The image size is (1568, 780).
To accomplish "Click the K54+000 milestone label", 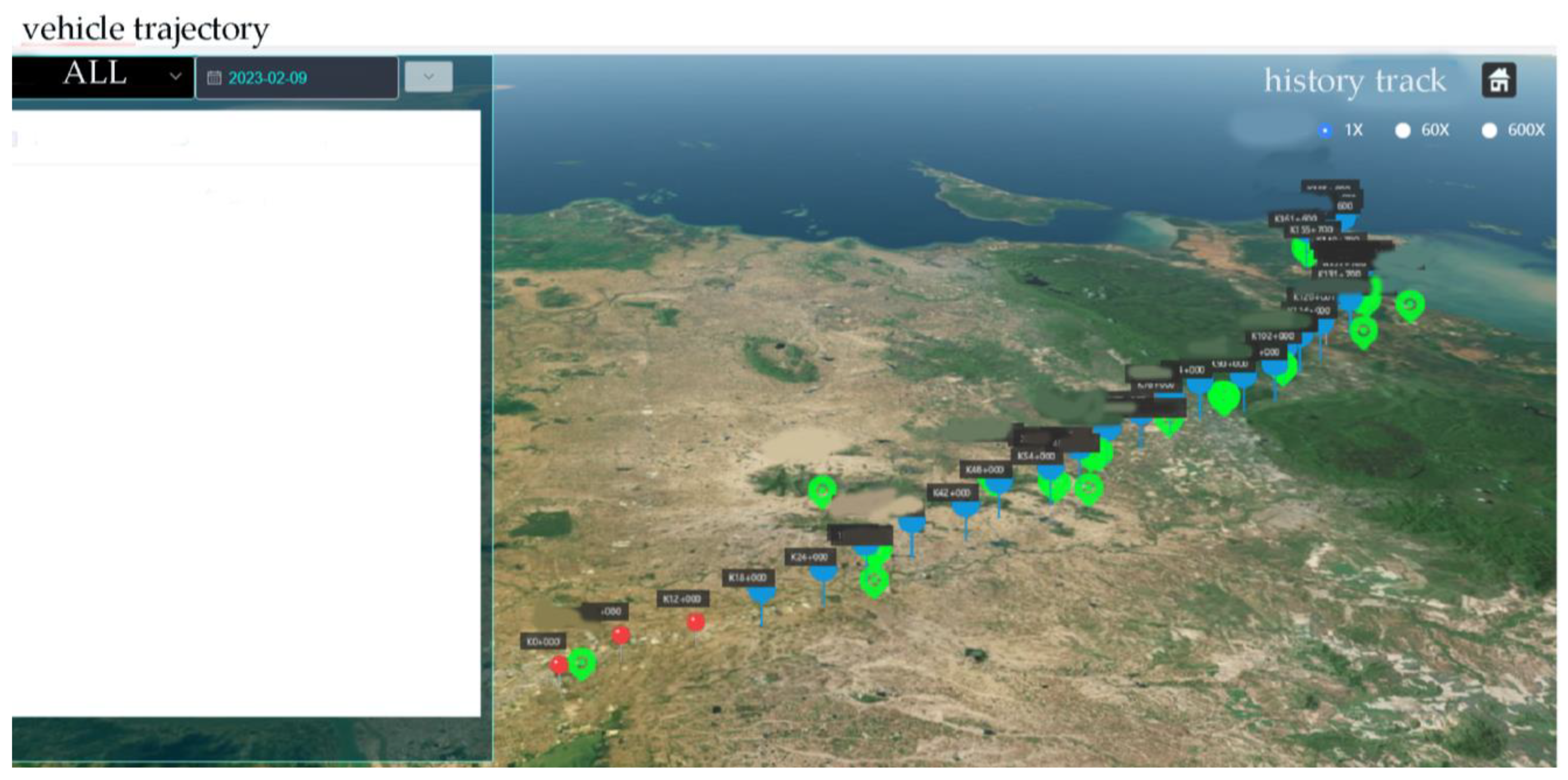I will (1036, 455).
